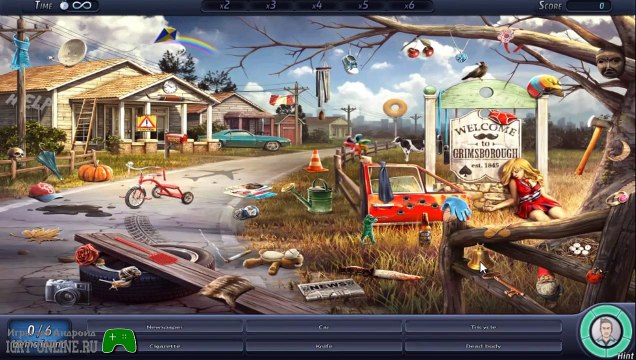Image resolution: width=636 pixels, height=360 pixels.
Task: Click the colorful pinwheel by the fence
Action: click(356, 144)
